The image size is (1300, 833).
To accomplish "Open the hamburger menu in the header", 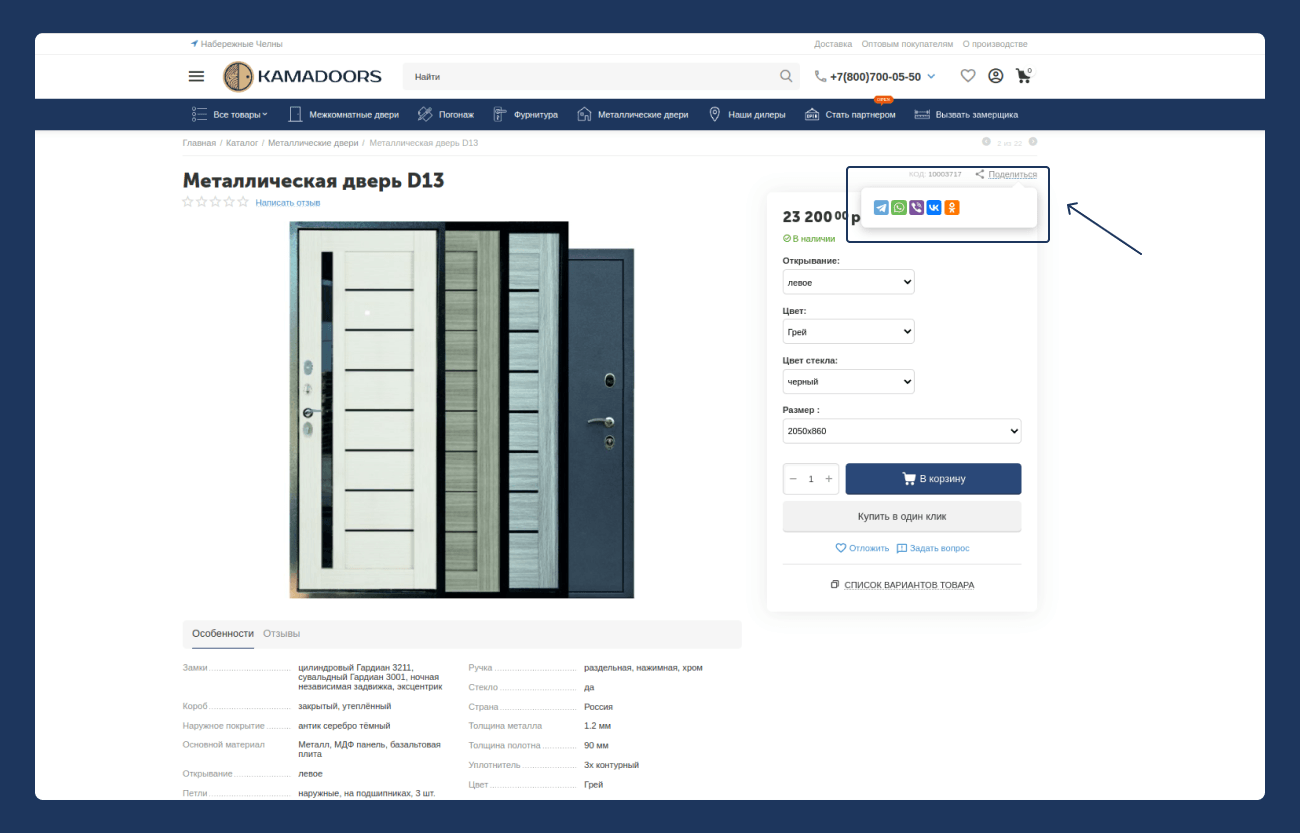I will (196, 76).
